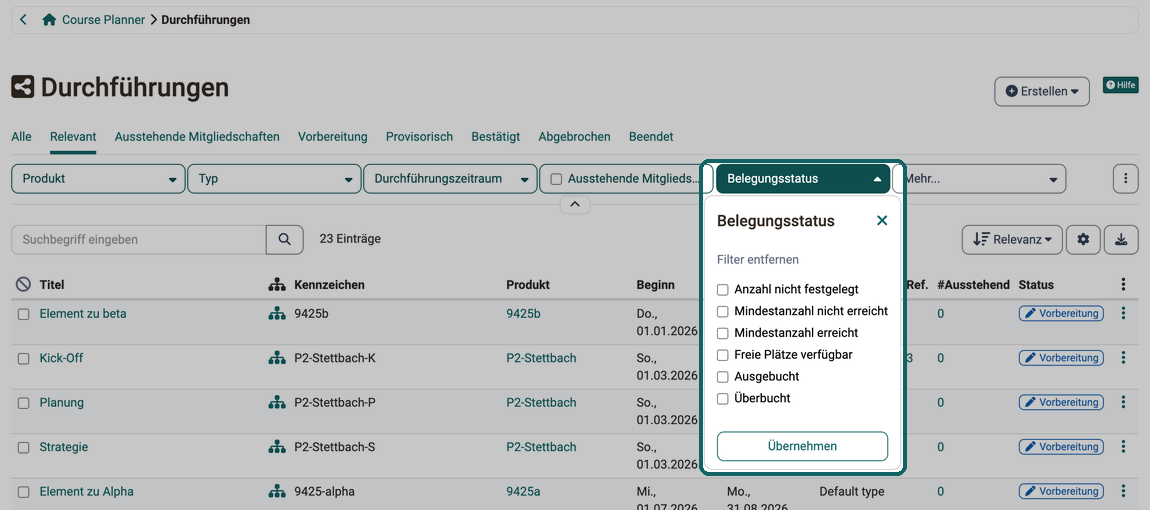Expand the Produkt filter dropdown
The width and height of the screenshot is (1150, 510).
click(x=98, y=178)
